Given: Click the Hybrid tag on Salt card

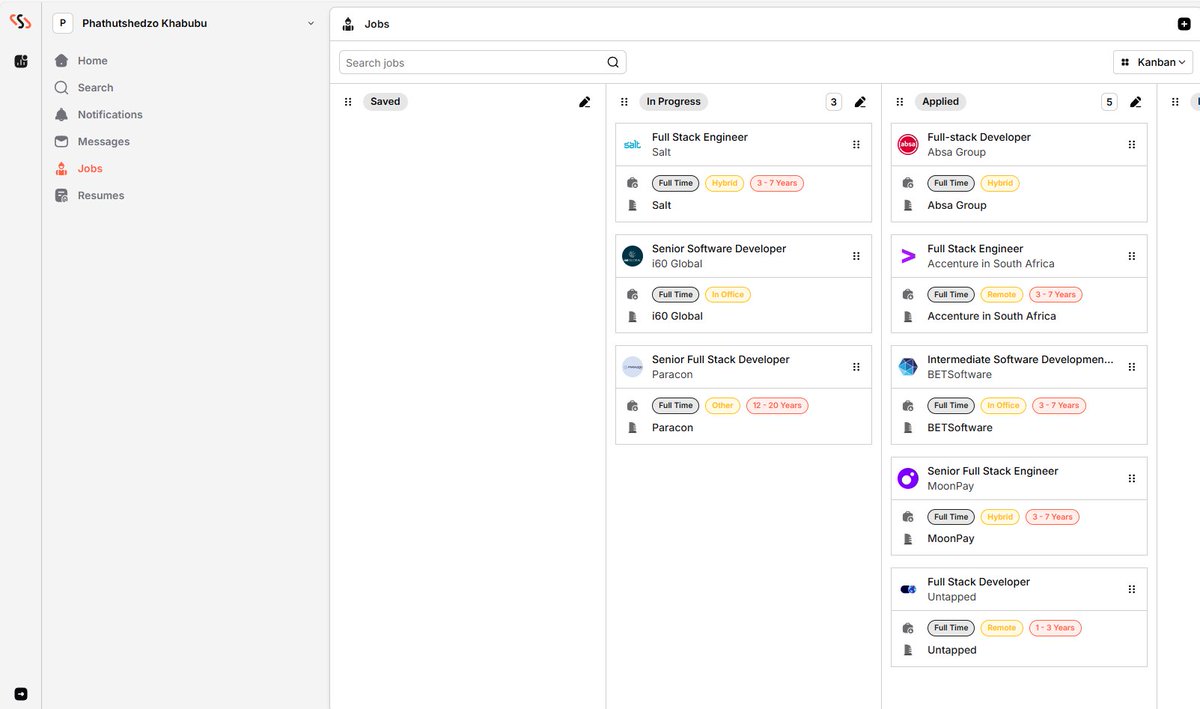Looking at the screenshot, I should click(724, 183).
